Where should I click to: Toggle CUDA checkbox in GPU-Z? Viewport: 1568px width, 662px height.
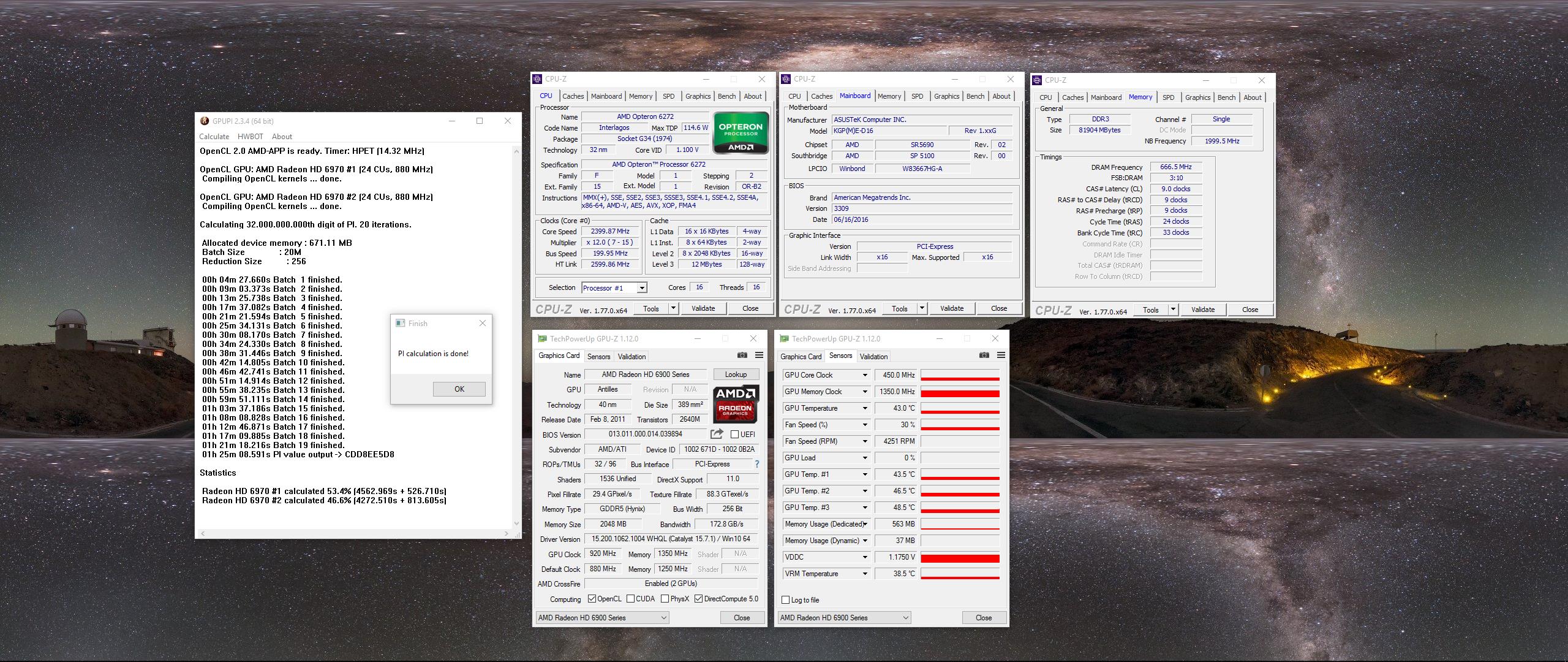click(x=630, y=599)
